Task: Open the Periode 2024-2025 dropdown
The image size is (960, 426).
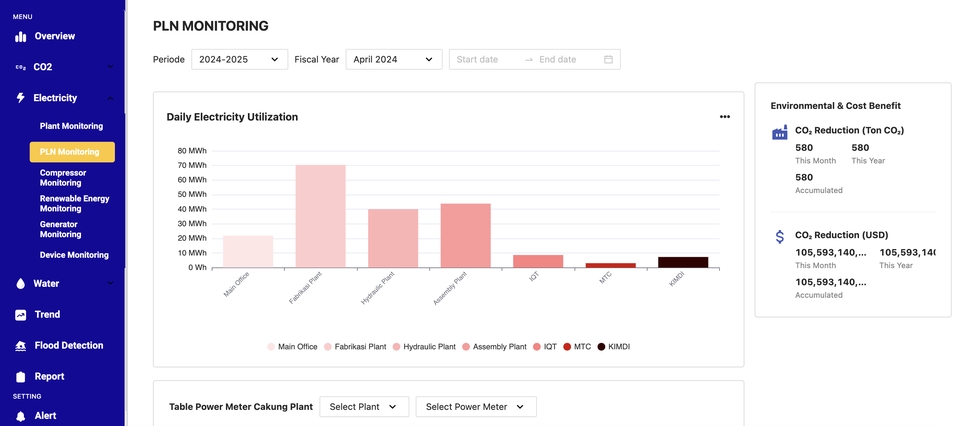Action: click(239, 59)
